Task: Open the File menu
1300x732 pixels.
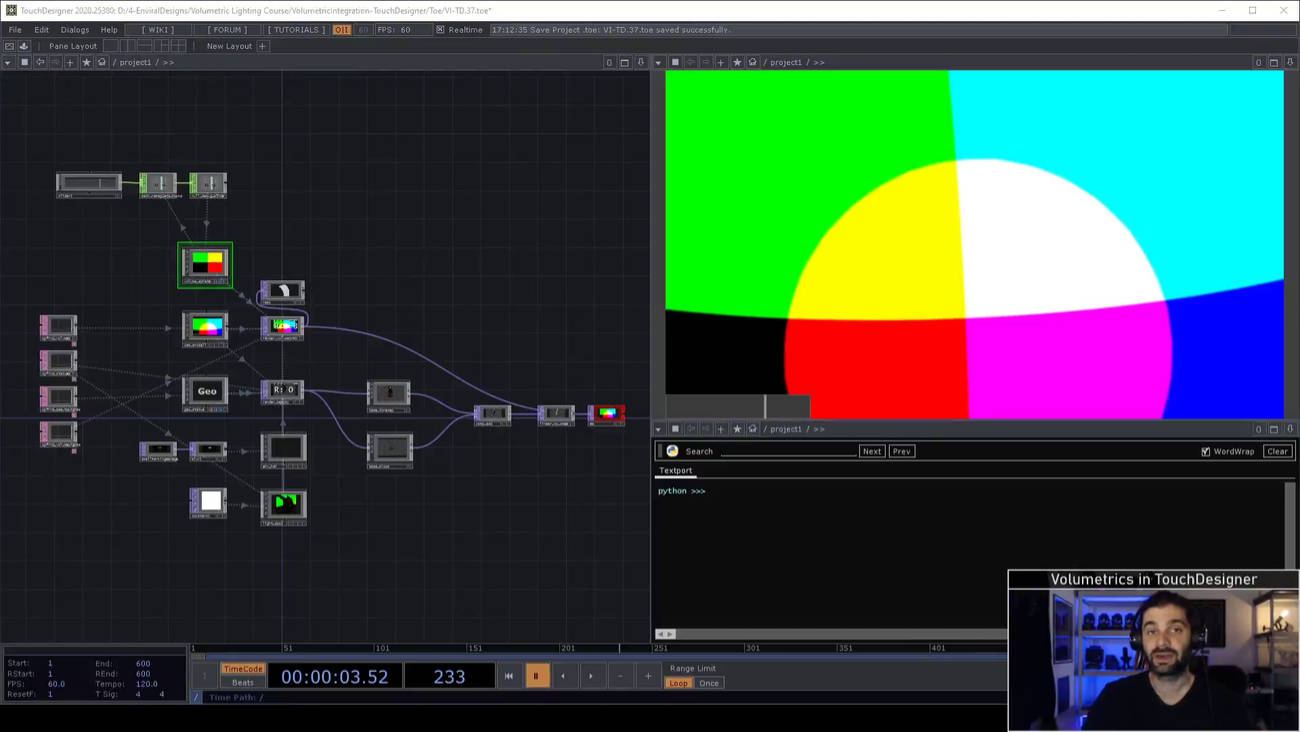Action: [15, 30]
